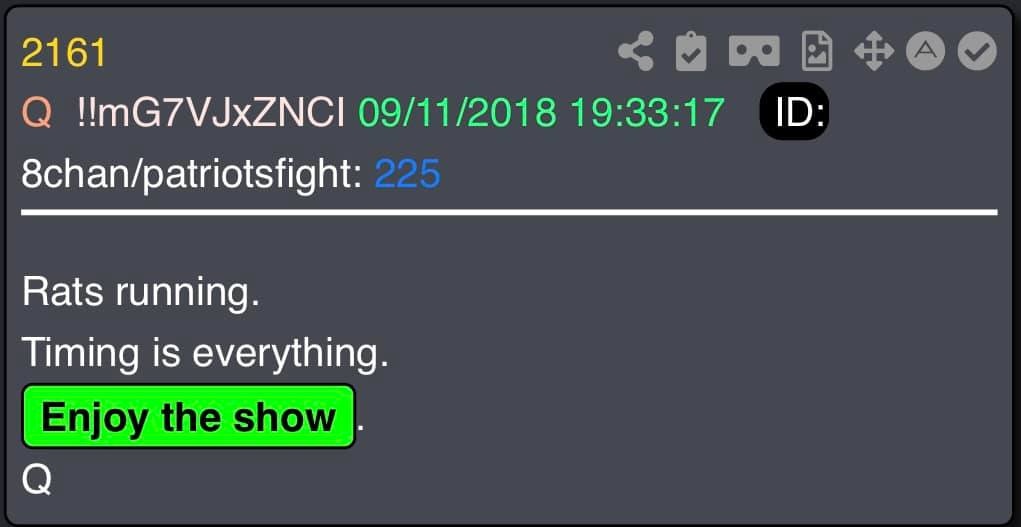Click the period after Enjoy the show

click(x=361, y=428)
